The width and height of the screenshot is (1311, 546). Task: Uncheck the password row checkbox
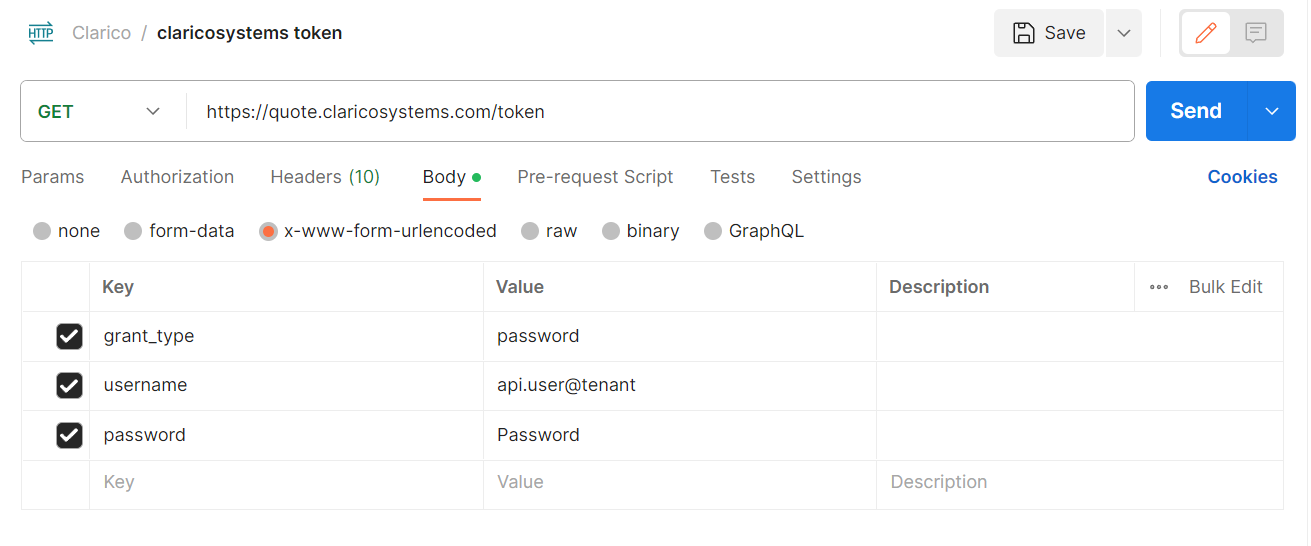point(69,435)
